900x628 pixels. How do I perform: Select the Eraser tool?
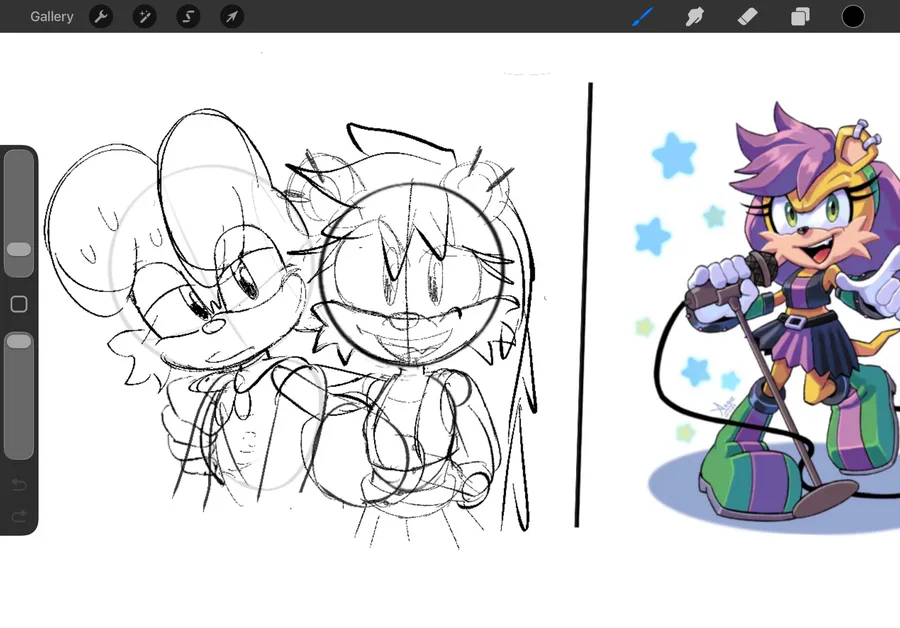click(747, 17)
